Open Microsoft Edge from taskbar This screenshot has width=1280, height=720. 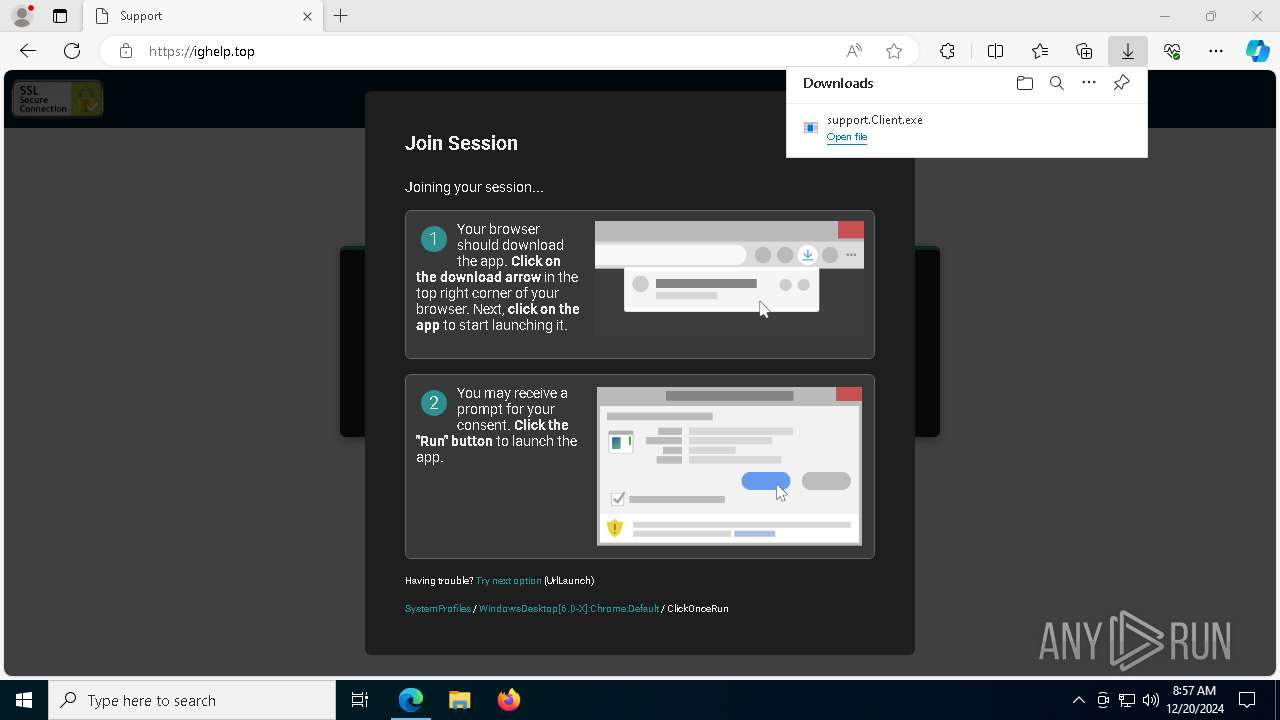click(411, 700)
